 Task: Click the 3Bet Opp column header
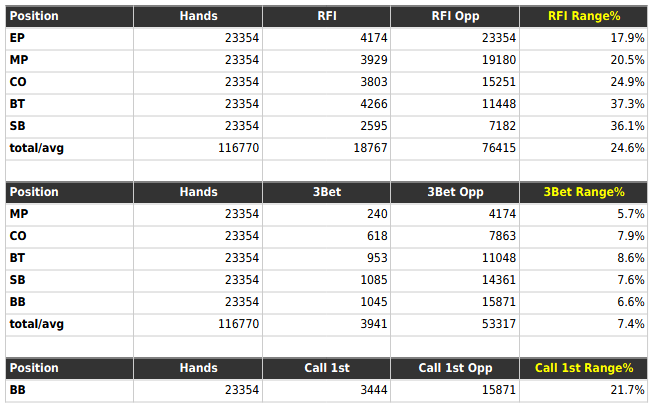(x=455, y=192)
